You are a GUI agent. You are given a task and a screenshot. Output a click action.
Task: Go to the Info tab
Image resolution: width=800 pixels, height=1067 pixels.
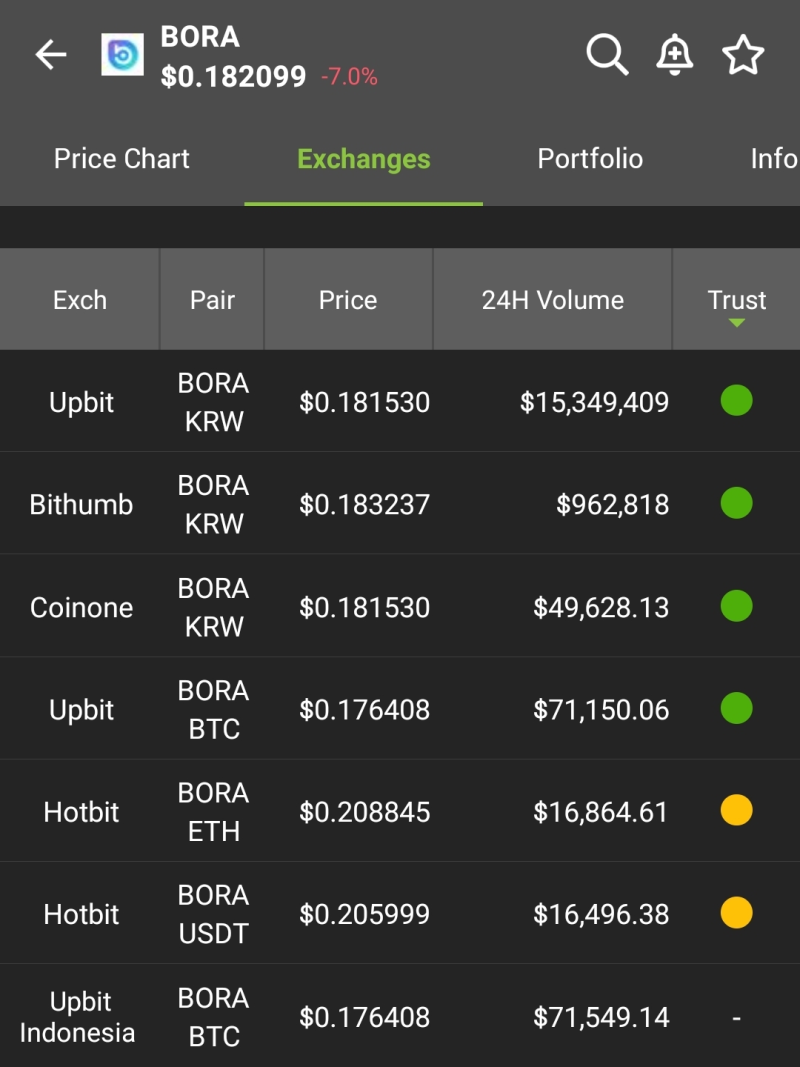coord(773,159)
